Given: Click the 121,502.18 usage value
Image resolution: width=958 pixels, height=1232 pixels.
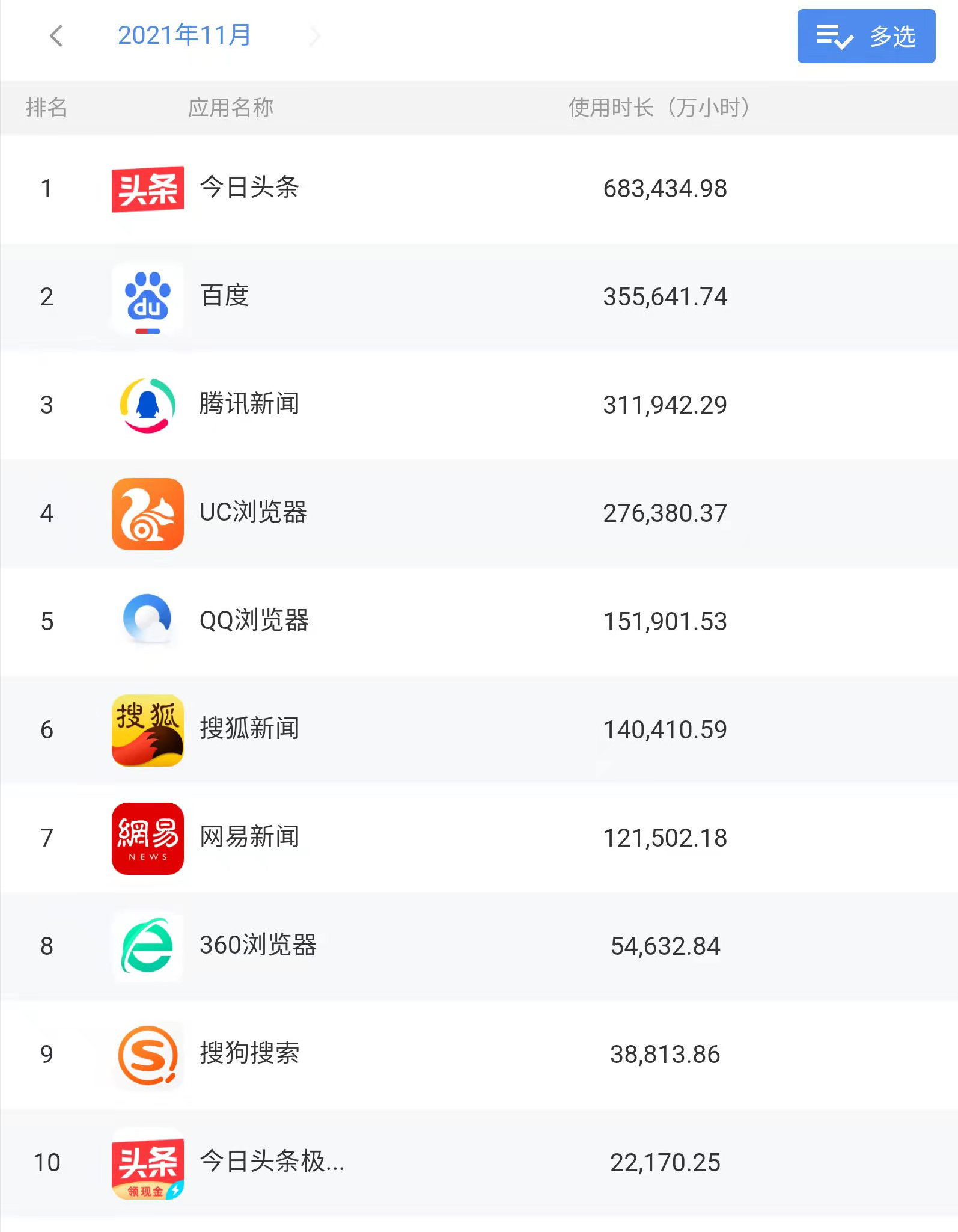Looking at the screenshot, I should [665, 838].
